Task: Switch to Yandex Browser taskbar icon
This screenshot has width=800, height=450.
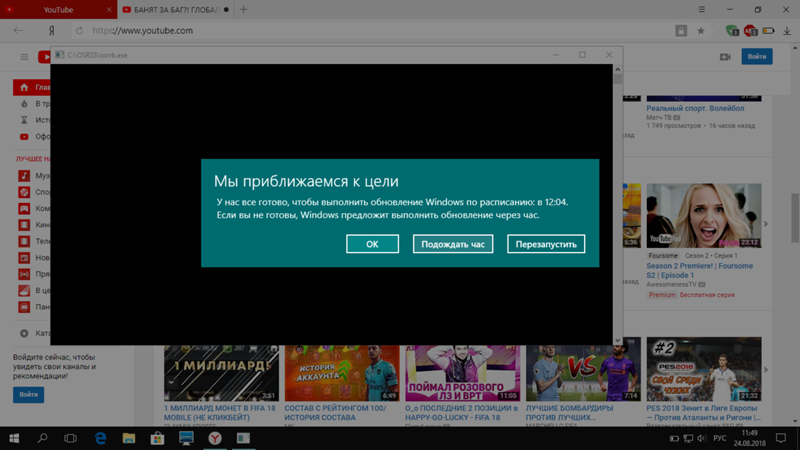Action: [x=215, y=438]
